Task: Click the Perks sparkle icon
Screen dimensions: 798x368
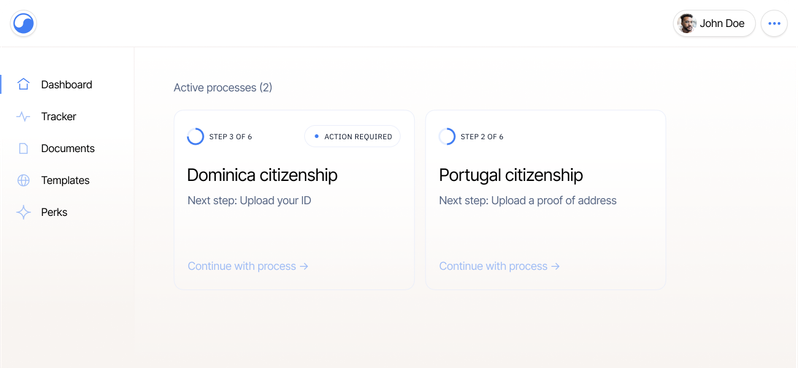Action: click(x=23, y=212)
